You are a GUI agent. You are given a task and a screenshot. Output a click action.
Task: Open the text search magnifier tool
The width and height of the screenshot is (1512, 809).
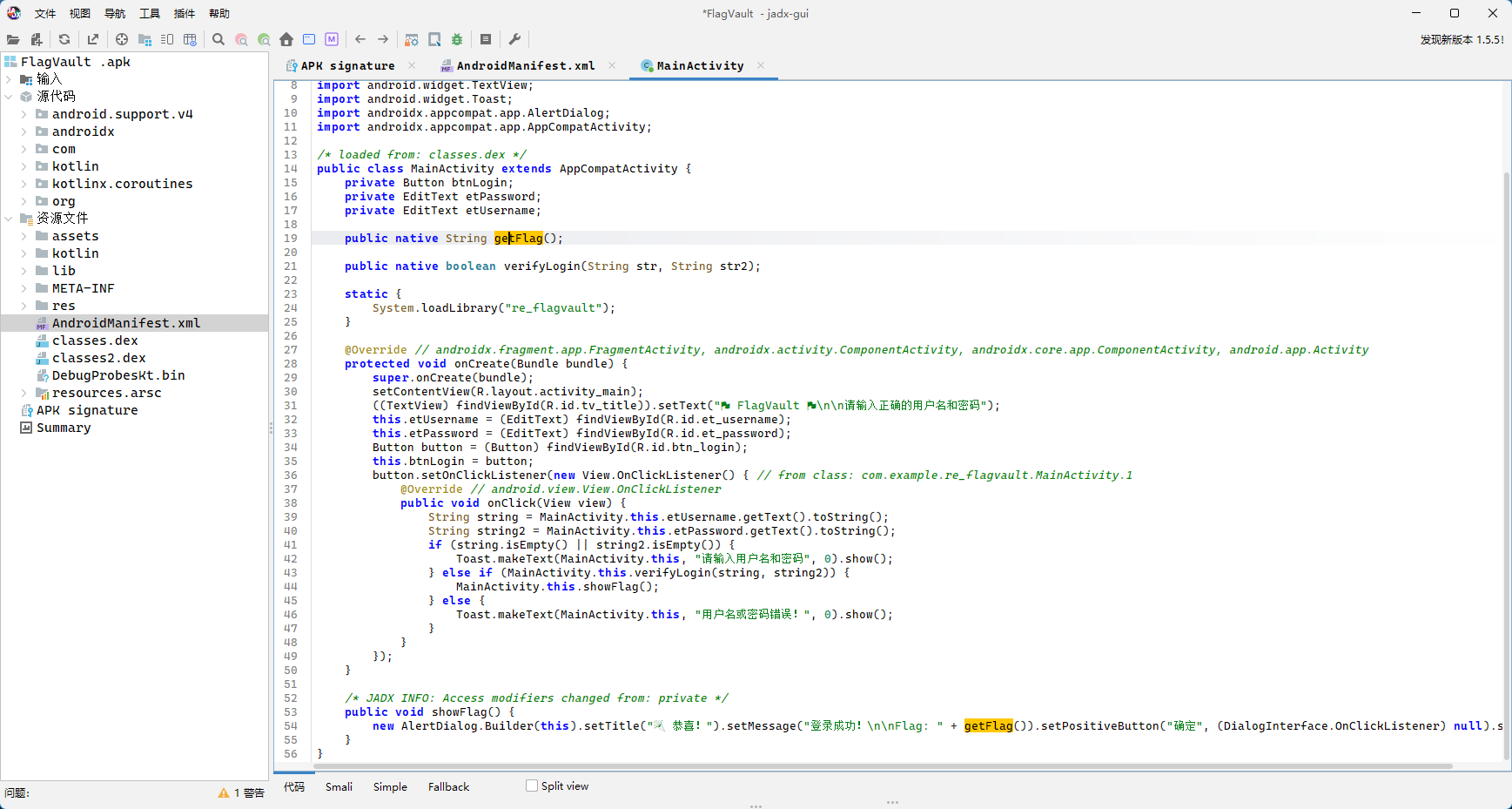[x=218, y=39]
